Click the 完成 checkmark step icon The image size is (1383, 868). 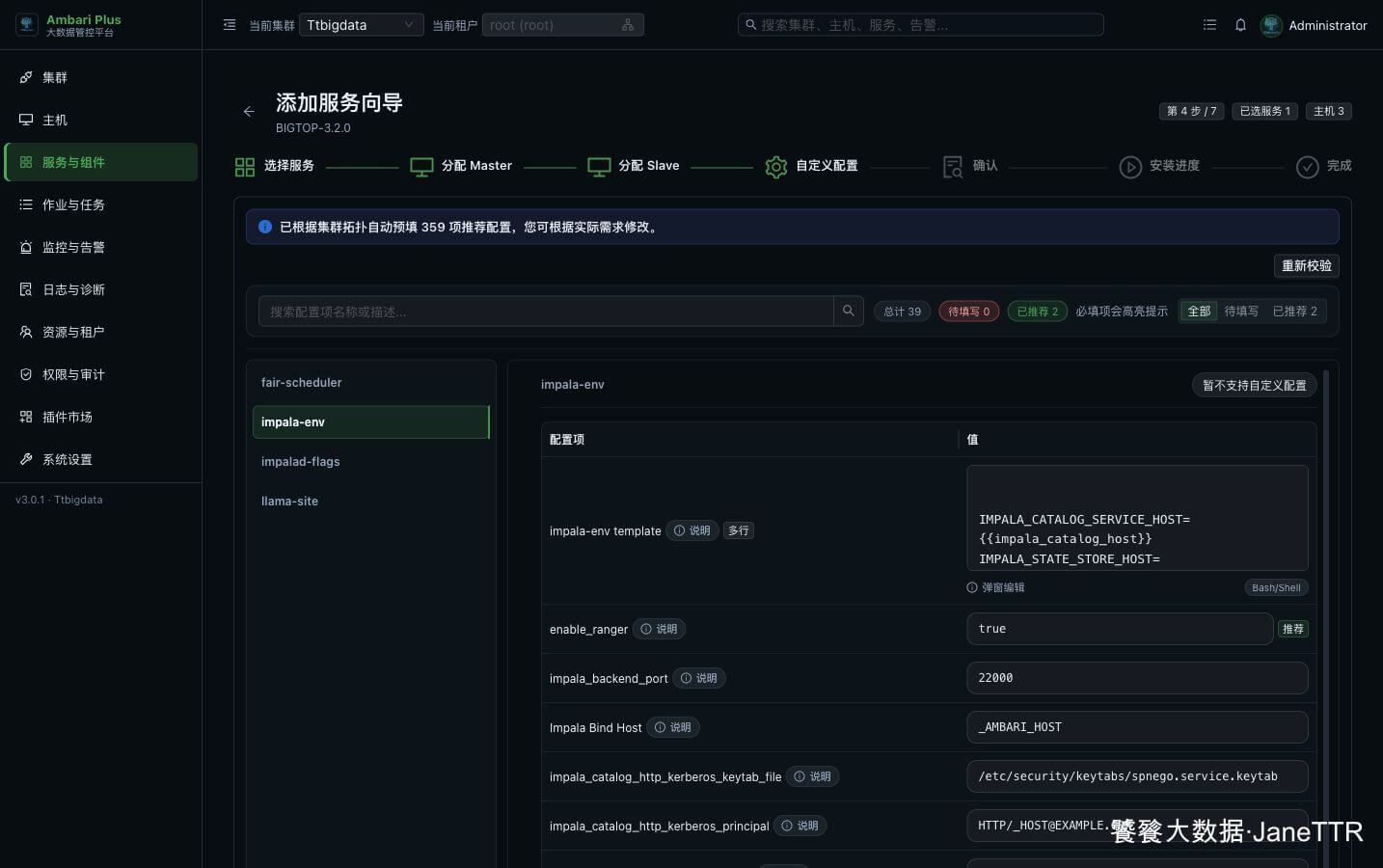[1308, 167]
